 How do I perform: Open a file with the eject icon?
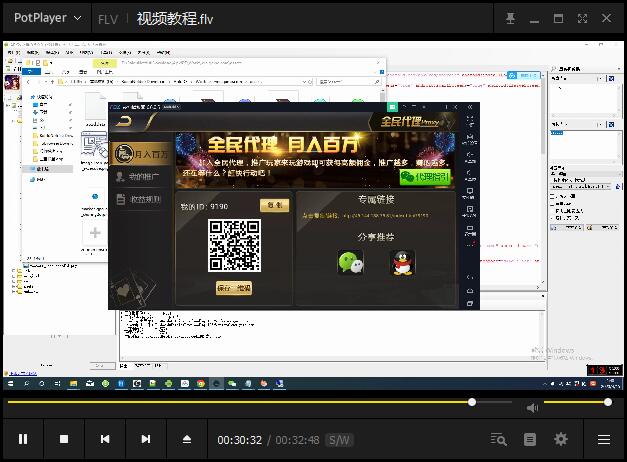click(187, 439)
